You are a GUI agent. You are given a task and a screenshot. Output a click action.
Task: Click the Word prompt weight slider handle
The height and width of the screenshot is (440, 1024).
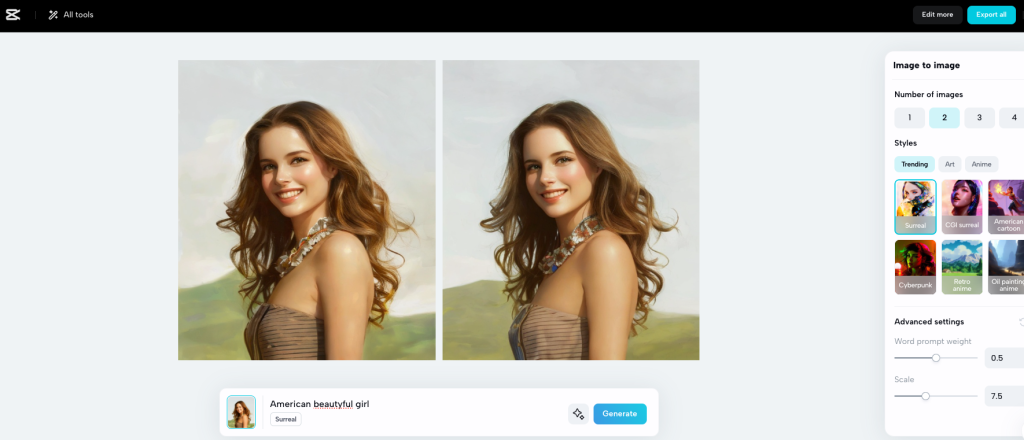(x=936, y=358)
